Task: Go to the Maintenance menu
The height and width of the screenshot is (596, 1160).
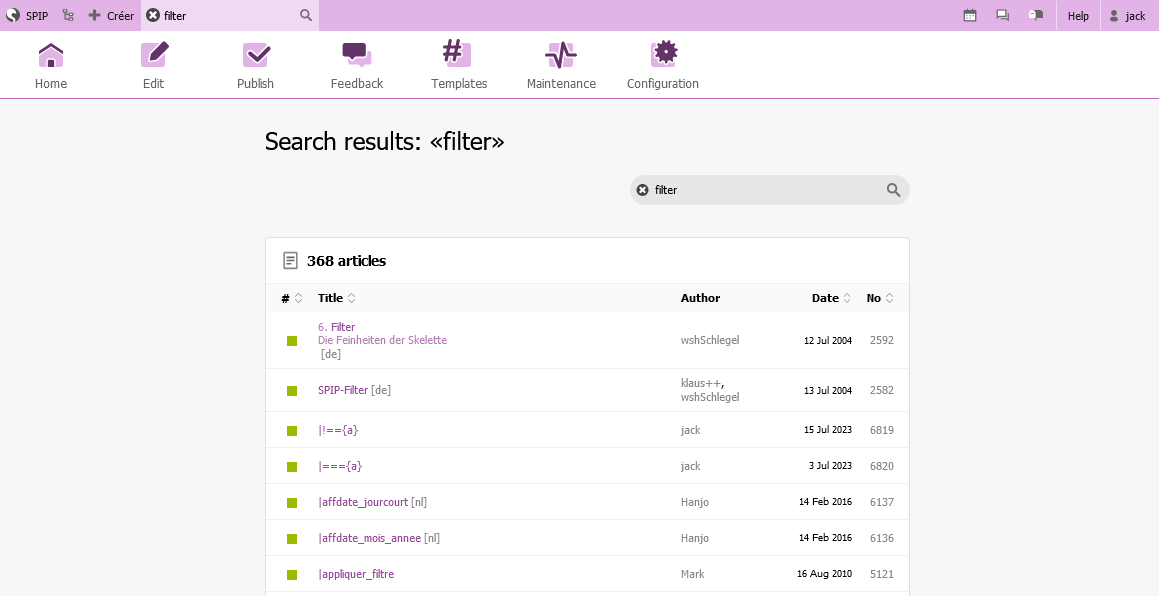Action: [x=561, y=66]
